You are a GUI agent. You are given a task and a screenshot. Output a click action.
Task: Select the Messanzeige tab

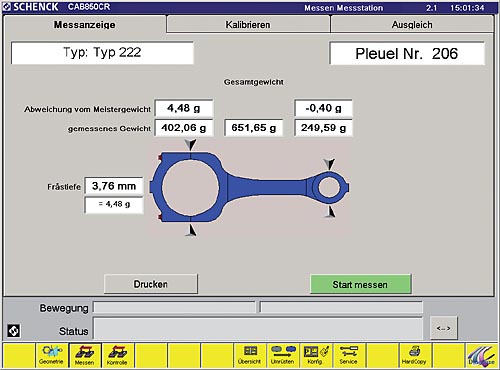[85, 25]
